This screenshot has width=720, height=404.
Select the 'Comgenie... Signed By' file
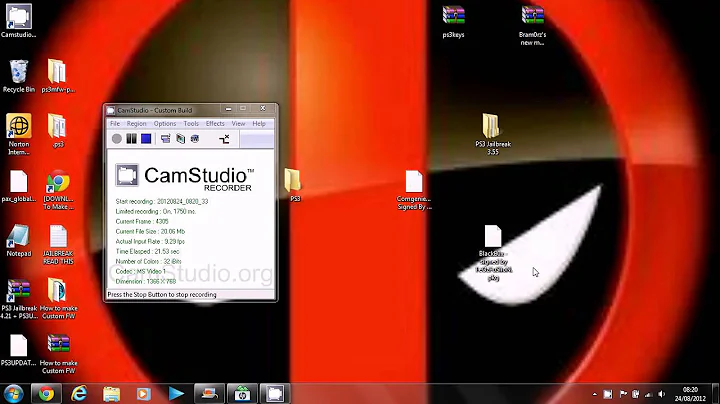(x=414, y=190)
